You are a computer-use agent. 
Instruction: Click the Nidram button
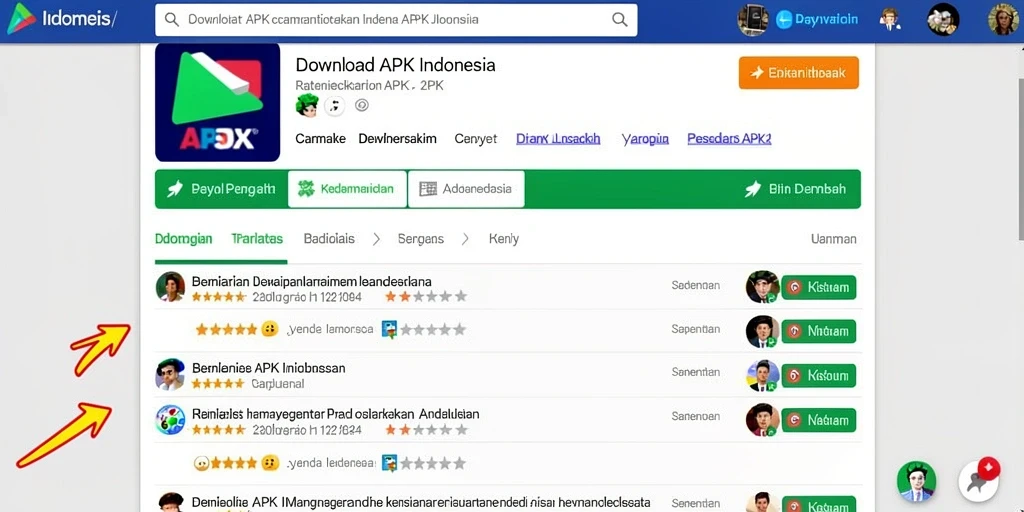[819, 331]
